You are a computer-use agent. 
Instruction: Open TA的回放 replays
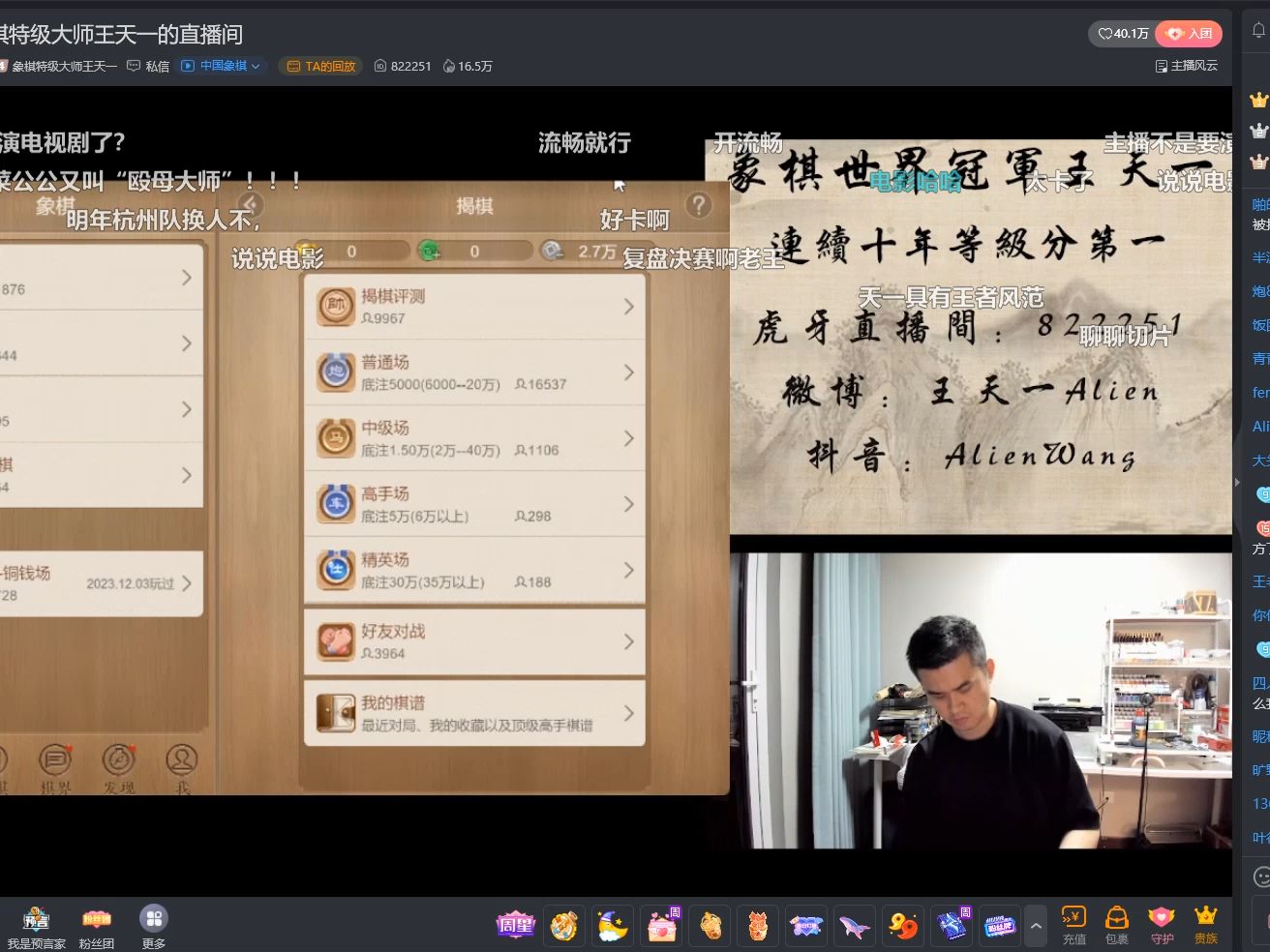click(320, 66)
